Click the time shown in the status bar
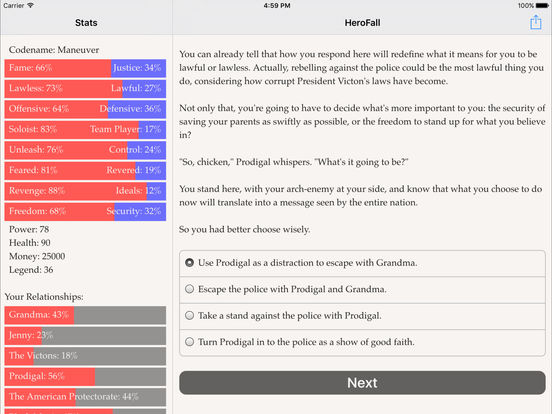This screenshot has height=414, width=552. [x=277, y=6]
